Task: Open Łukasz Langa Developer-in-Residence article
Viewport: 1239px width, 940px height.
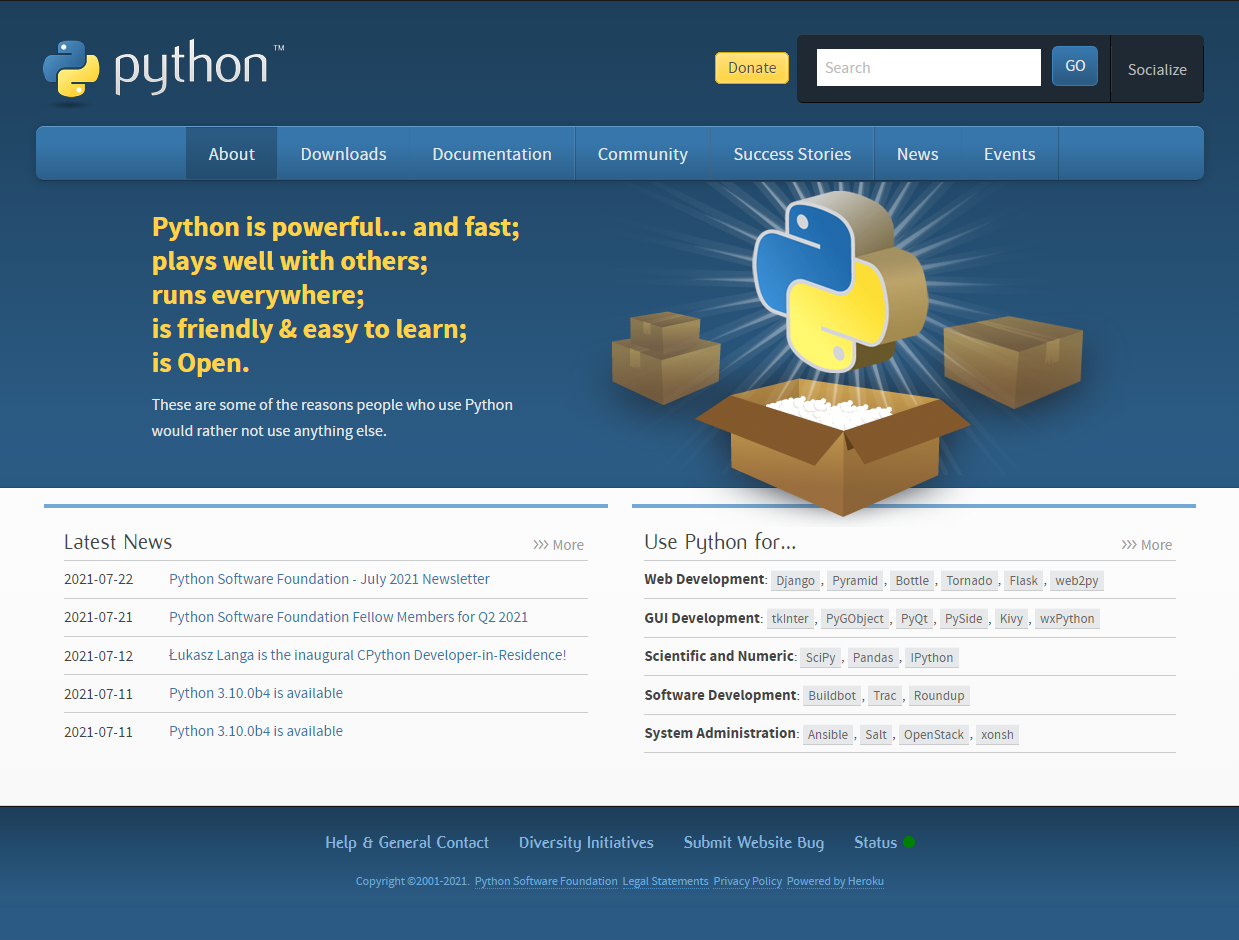Action: (x=368, y=655)
